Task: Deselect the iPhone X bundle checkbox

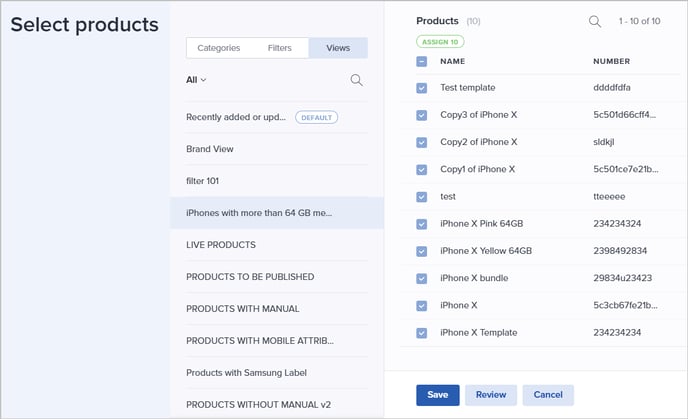Action: pos(421,278)
